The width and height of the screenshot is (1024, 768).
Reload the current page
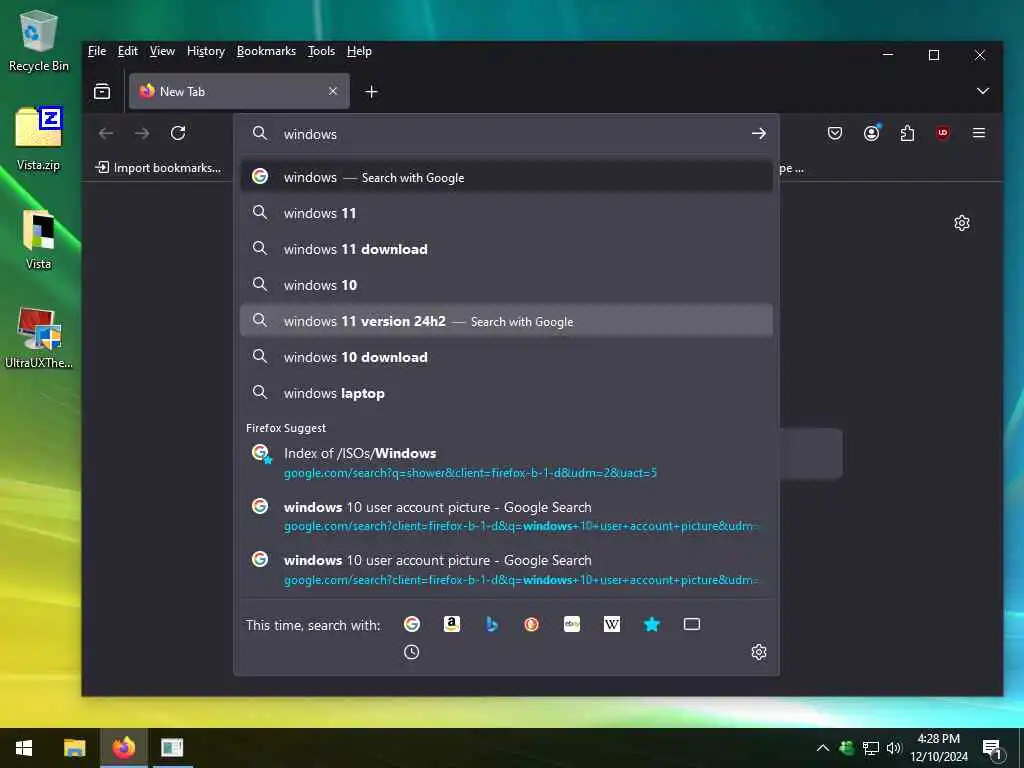coord(178,133)
